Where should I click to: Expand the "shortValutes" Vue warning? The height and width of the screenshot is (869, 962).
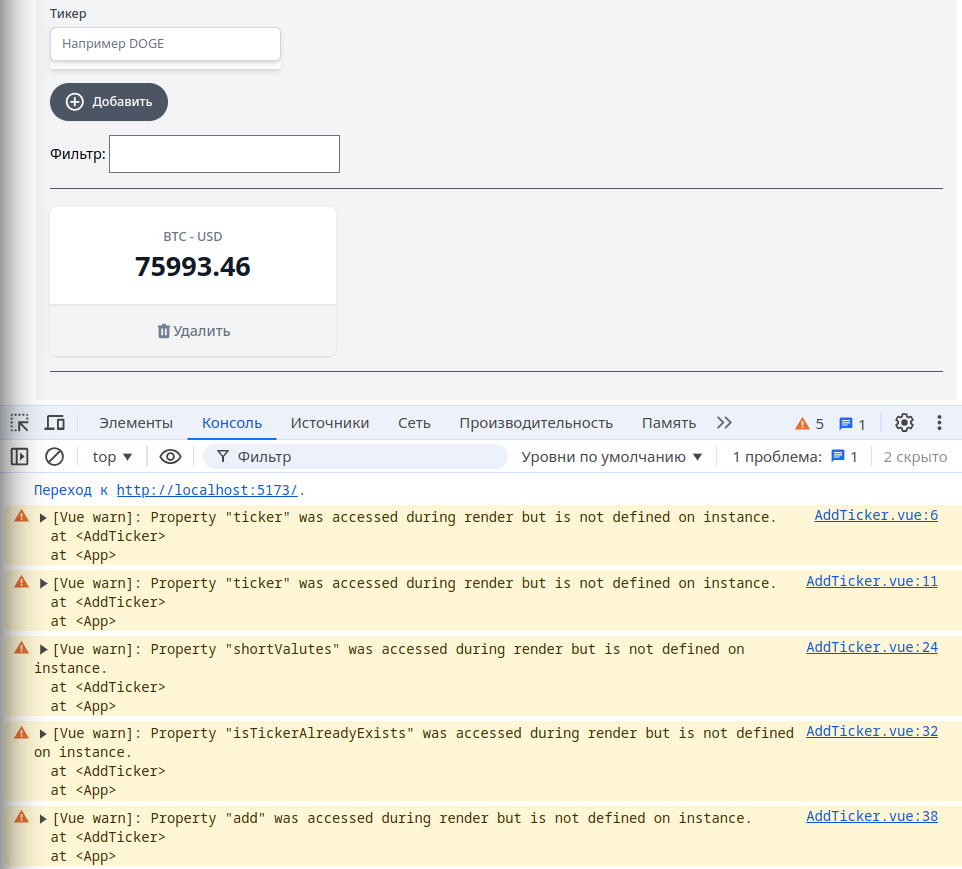(x=43, y=650)
